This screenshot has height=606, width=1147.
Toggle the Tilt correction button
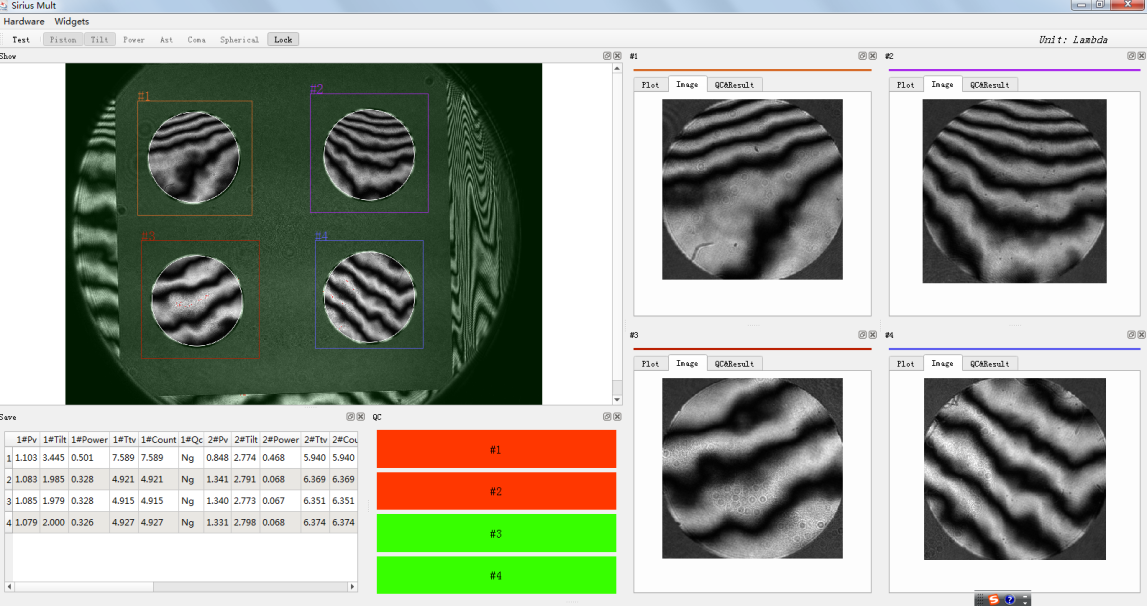coord(100,40)
